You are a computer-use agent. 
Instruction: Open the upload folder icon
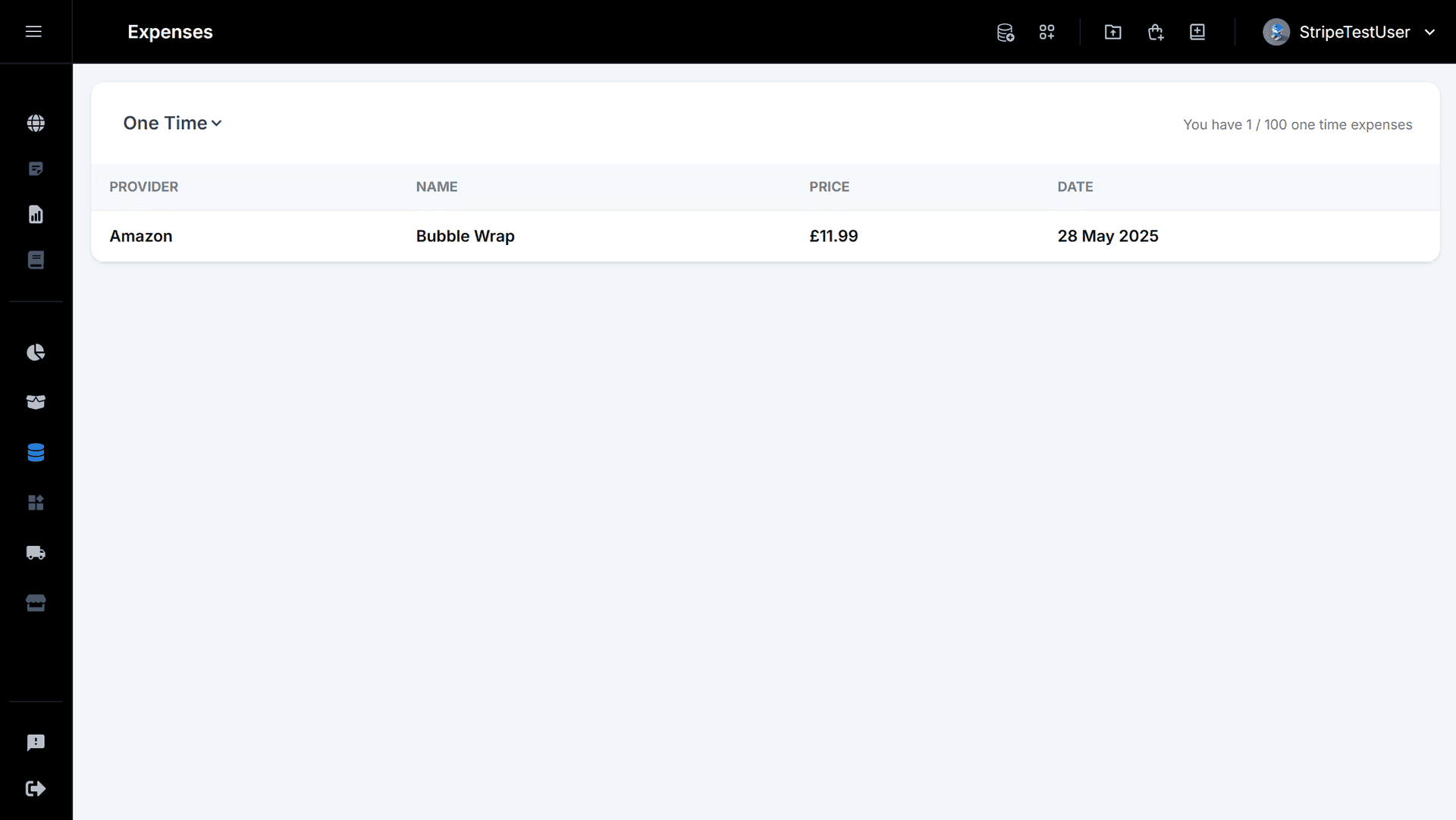[x=1112, y=32]
